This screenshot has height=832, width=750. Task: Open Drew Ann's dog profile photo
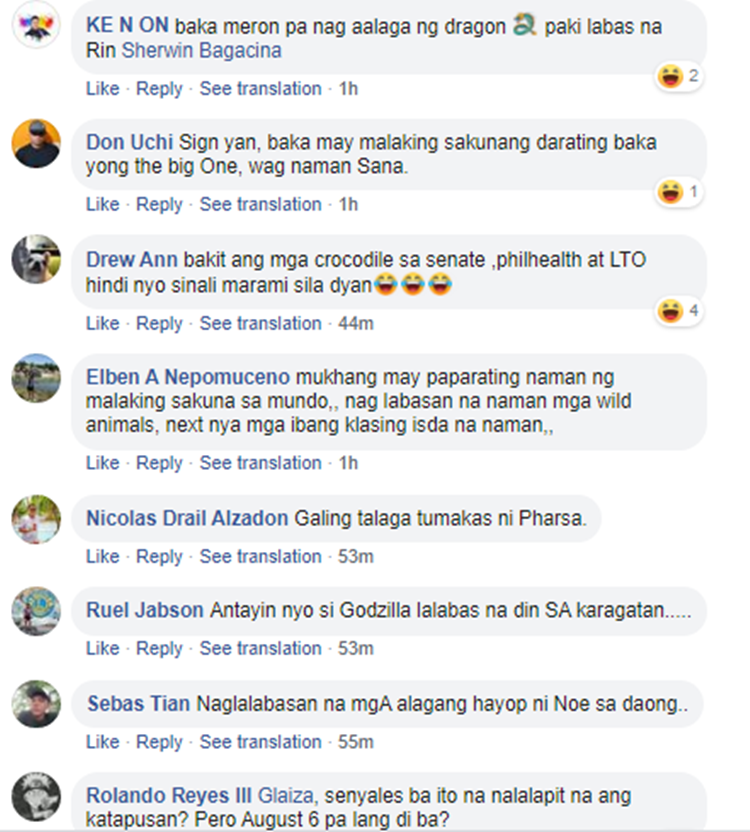(36, 259)
